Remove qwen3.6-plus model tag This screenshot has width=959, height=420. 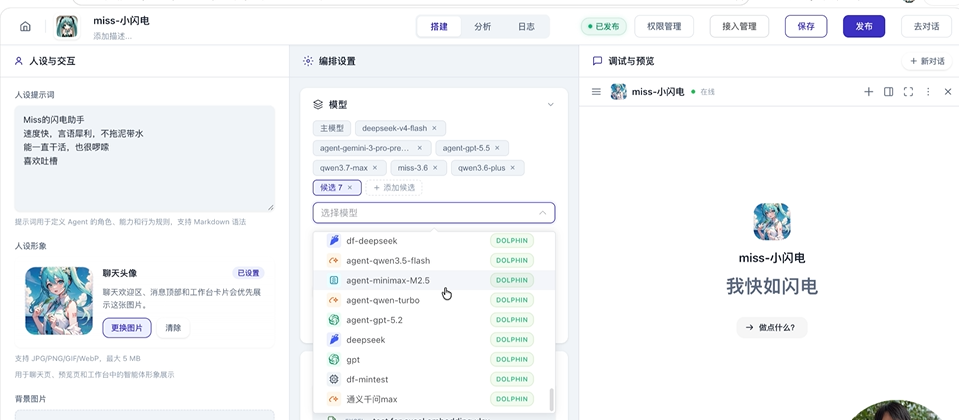513,168
